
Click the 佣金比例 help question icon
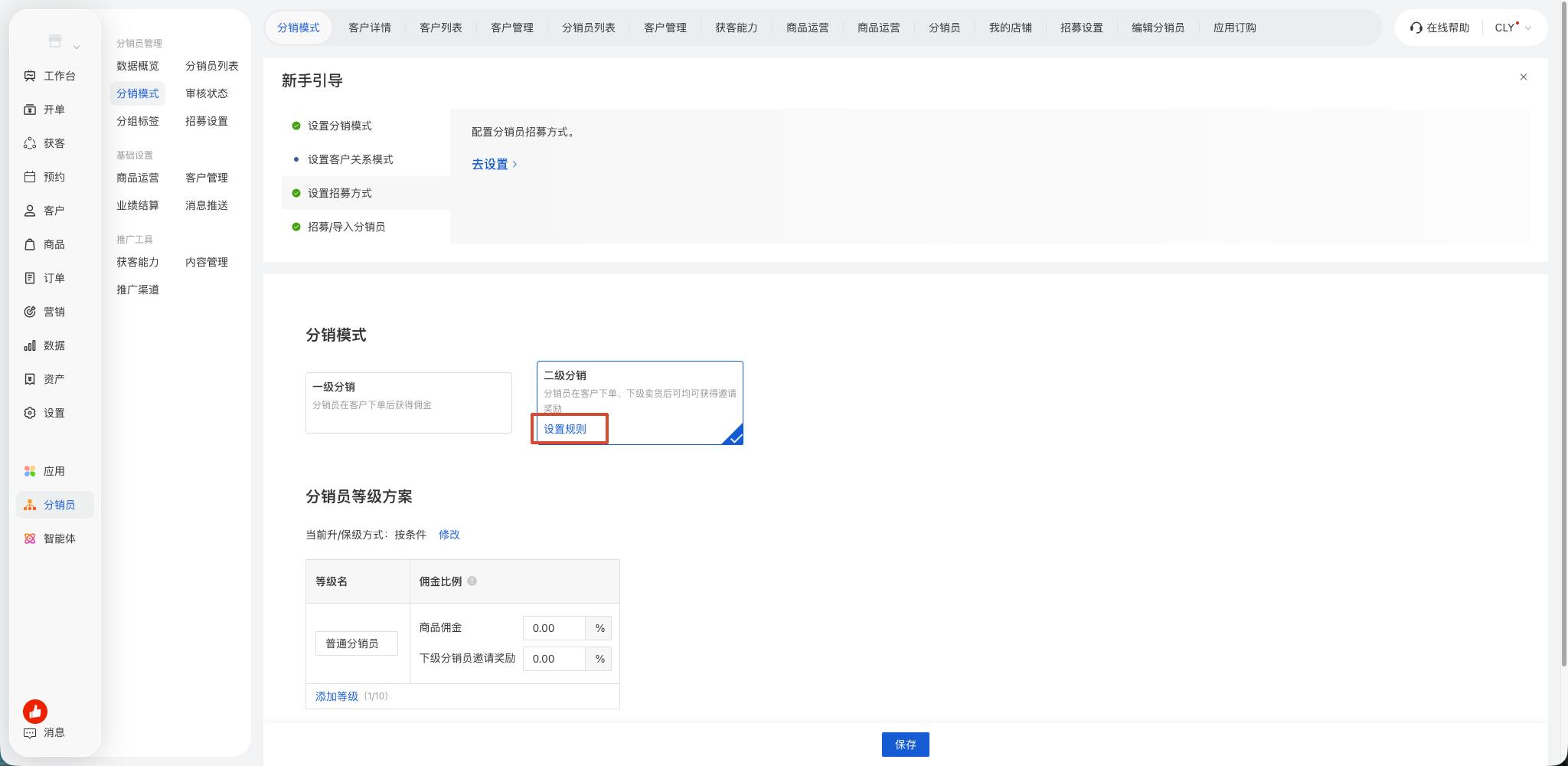pyautogui.click(x=472, y=581)
